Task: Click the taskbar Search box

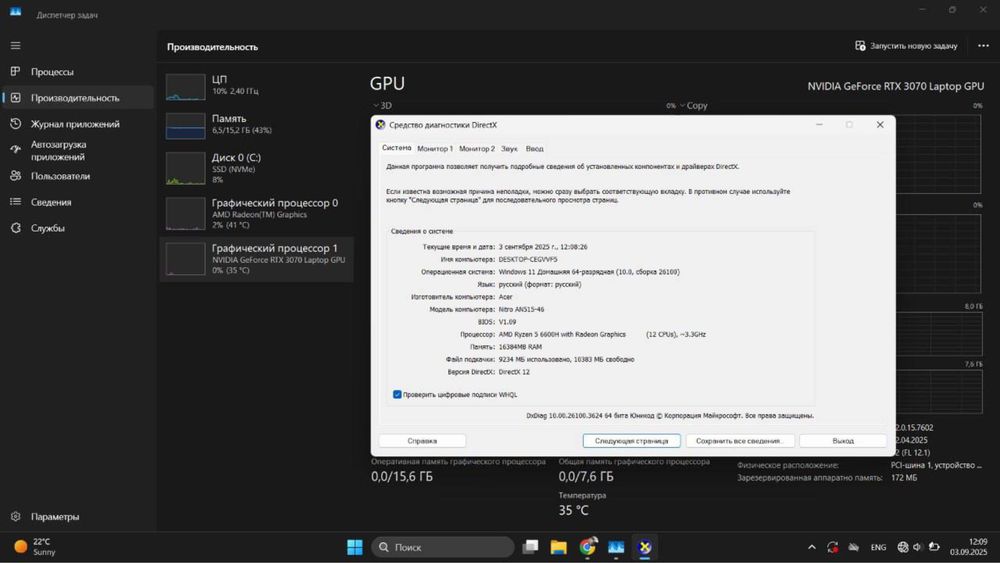Action: (x=443, y=547)
